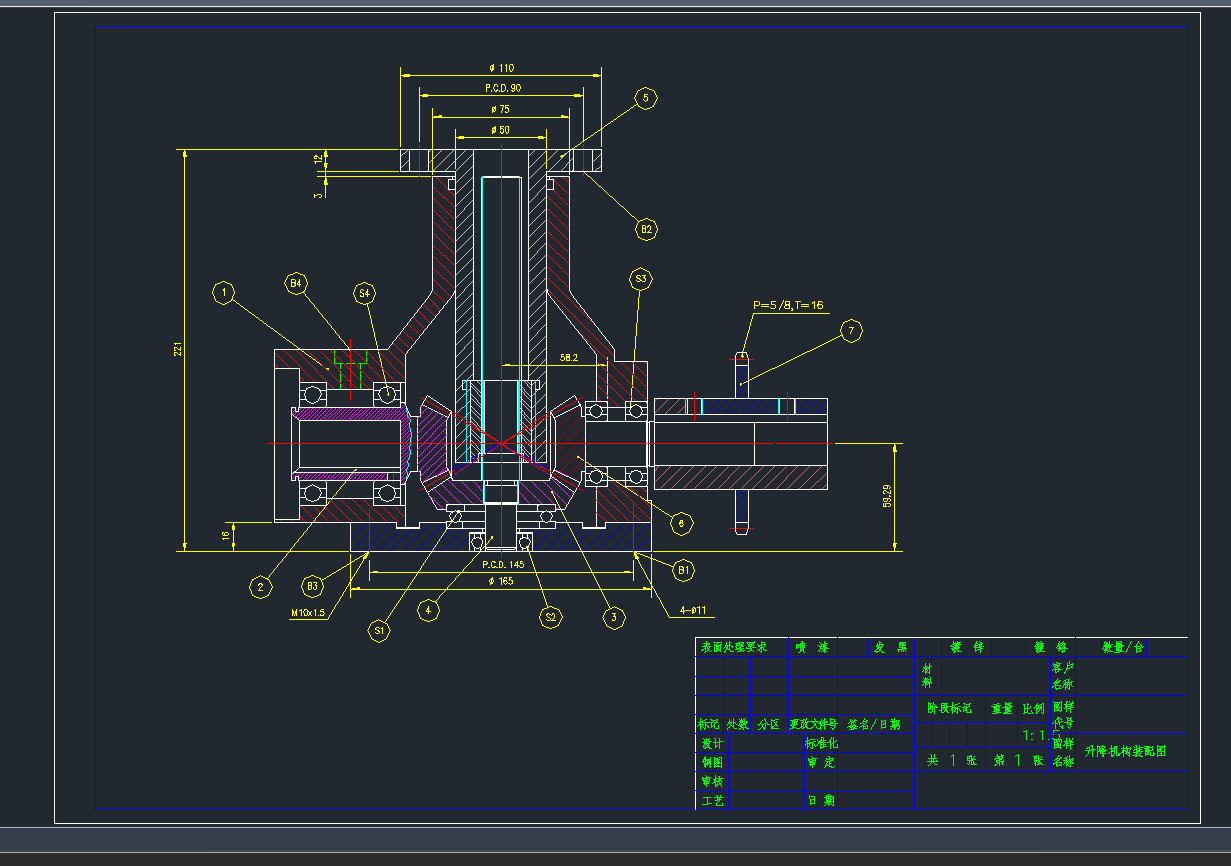Select the S4 balloon label
The height and width of the screenshot is (866, 1231).
(366, 293)
